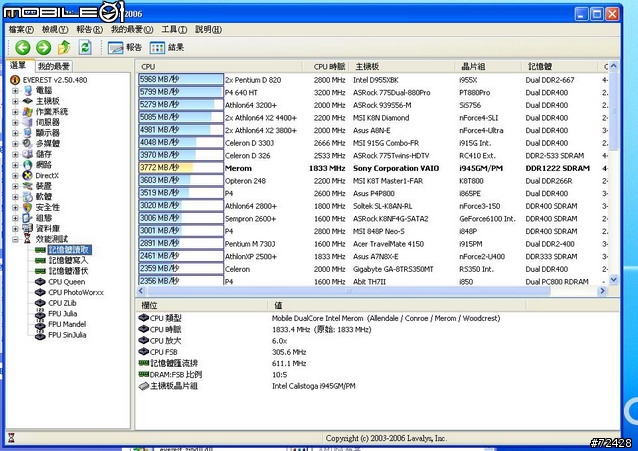The width and height of the screenshot is (638, 451).
Task: Open the 結果 results toolbar button
Action: click(167, 48)
